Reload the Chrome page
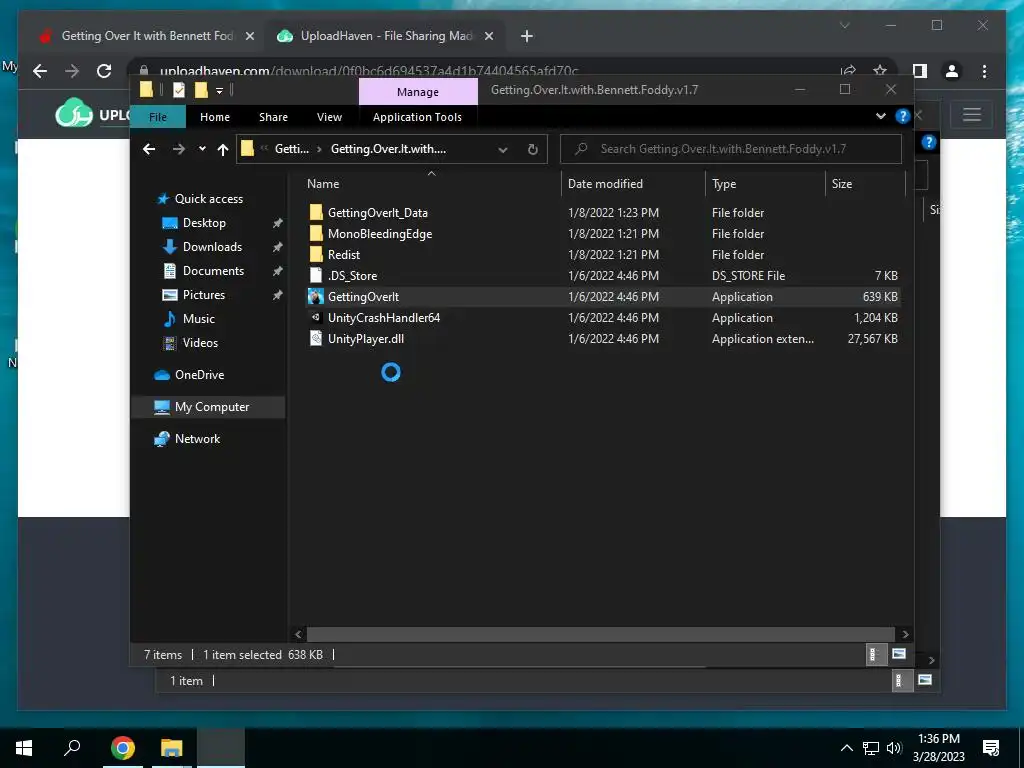This screenshot has width=1024, height=768. (x=104, y=71)
